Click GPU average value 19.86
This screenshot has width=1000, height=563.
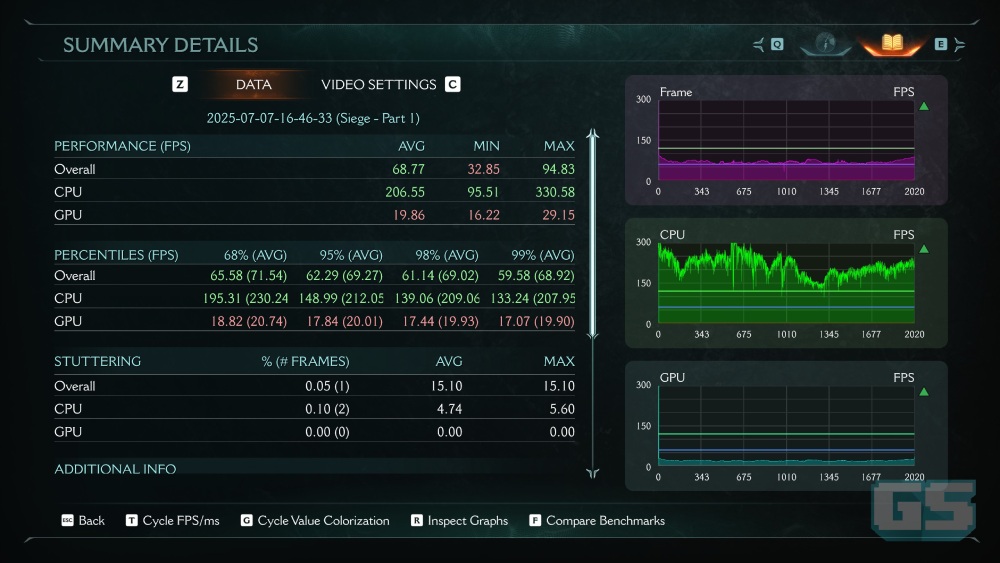[409, 215]
